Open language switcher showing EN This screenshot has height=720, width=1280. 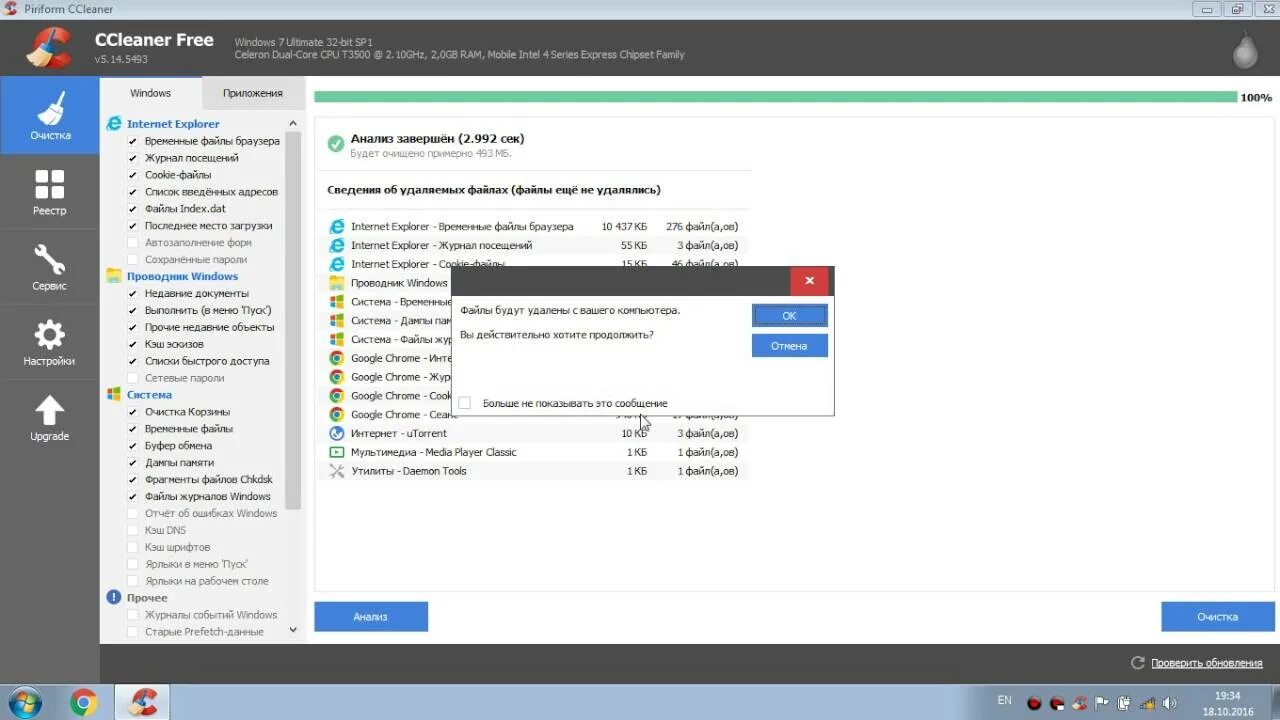coord(1005,701)
